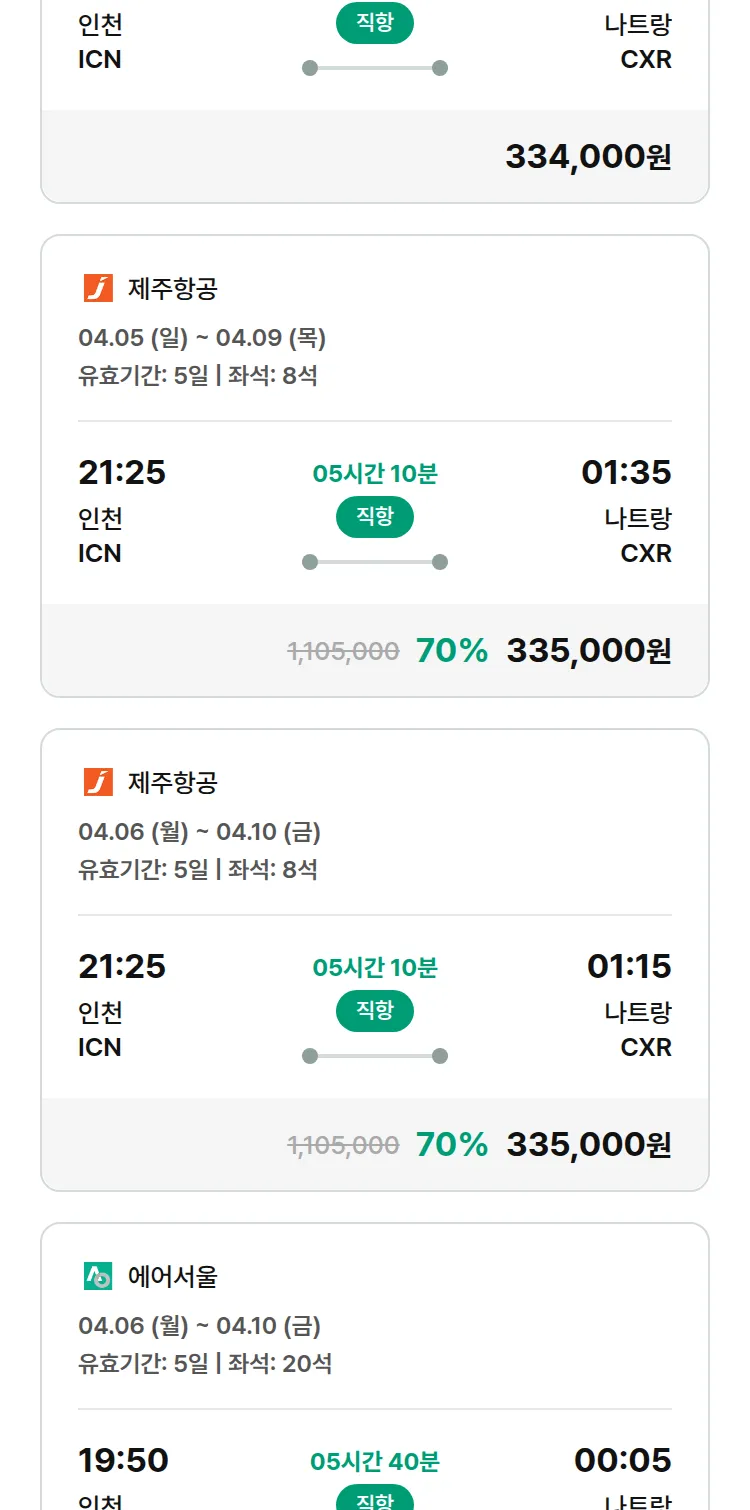Open 제주항공 flight dated 04.06 (월) ~ 04.10 (금)
The height and width of the screenshot is (1510, 750).
(x=199, y=832)
